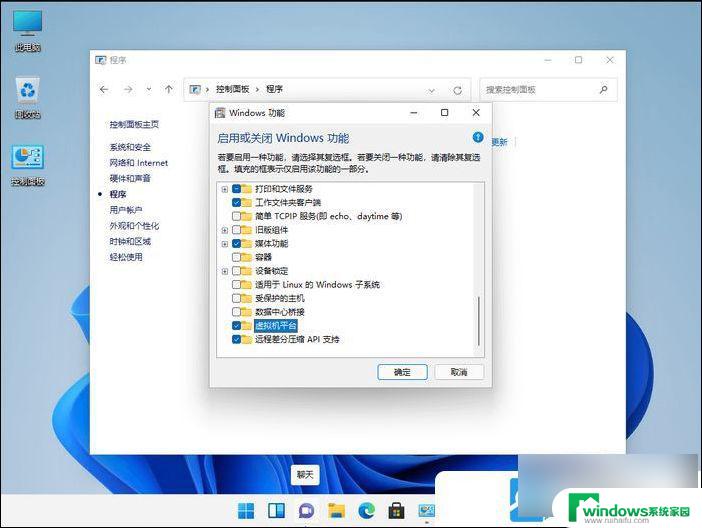Select 容器 list item text
This screenshot has width=702, height=528.
coord(263,257)
